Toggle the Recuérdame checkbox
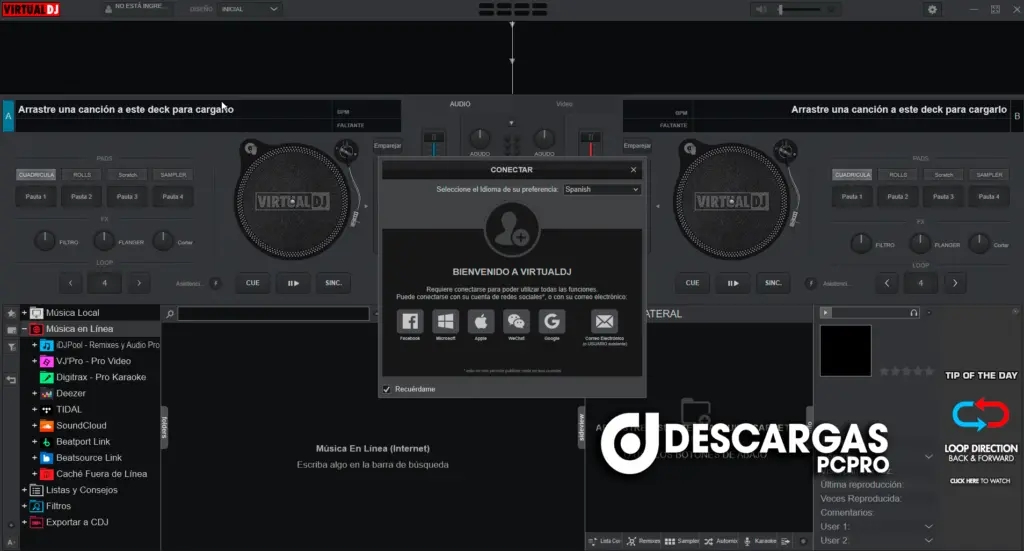The width and height of the screenshot is (1024, 551). [x=387, y=389]
